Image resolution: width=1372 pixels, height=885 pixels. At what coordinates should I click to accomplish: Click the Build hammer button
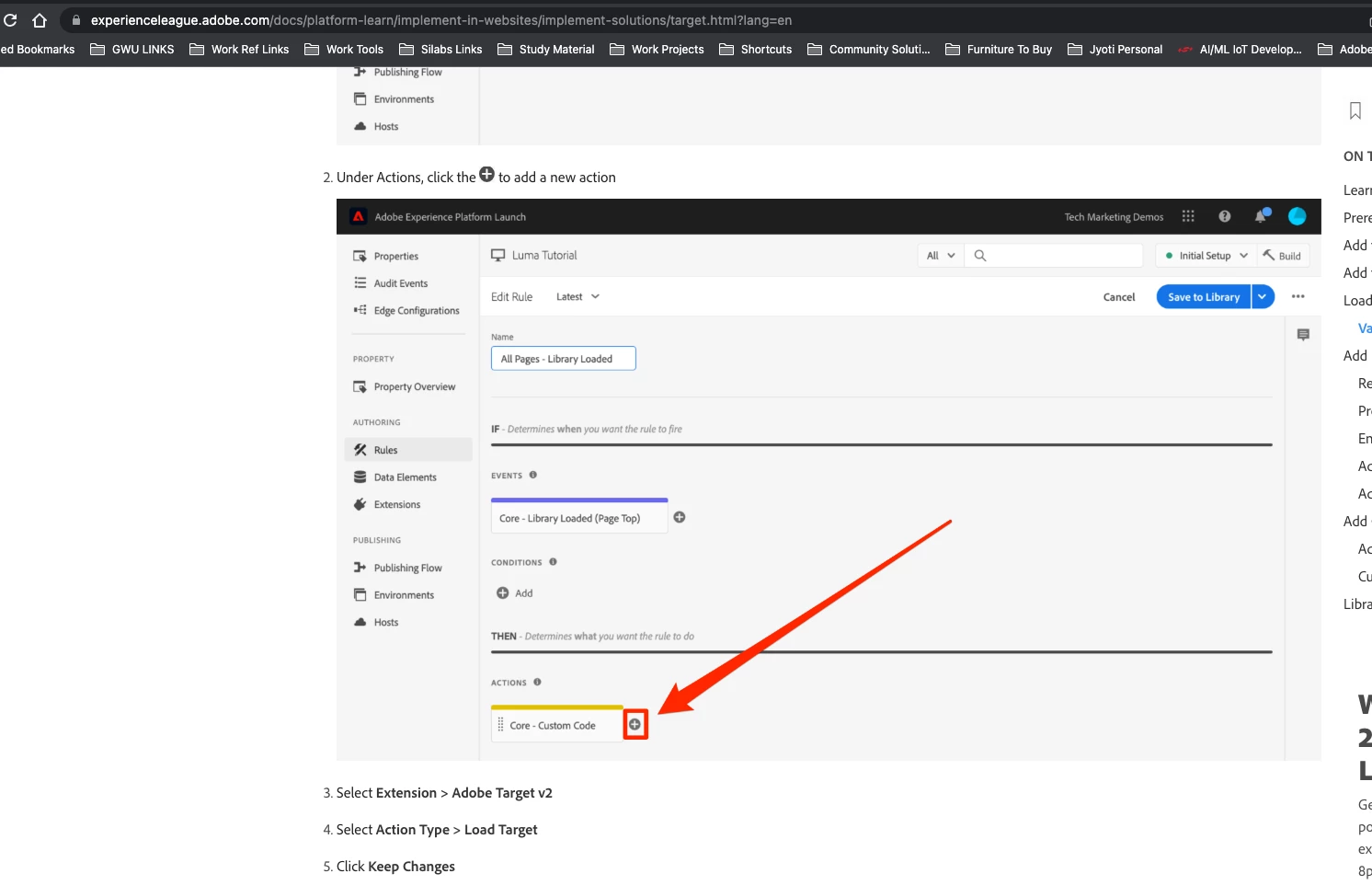[x=1283, y=256]
